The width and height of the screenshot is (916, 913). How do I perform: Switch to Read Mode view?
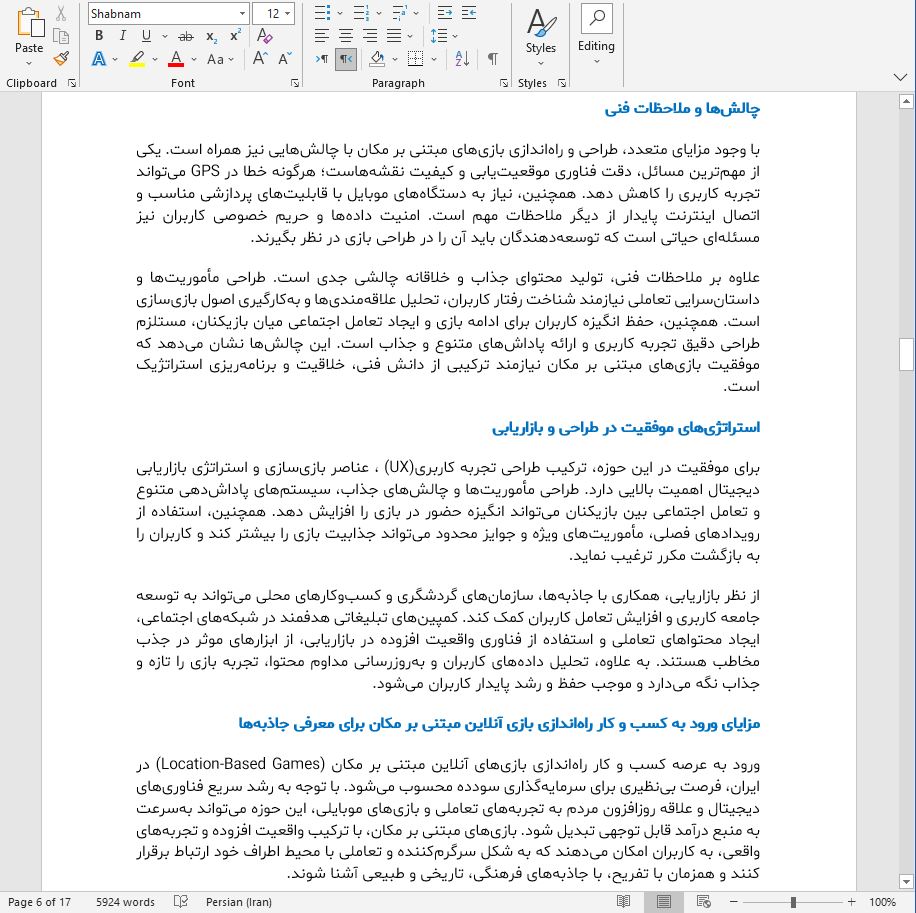click(x=624, y=902)
